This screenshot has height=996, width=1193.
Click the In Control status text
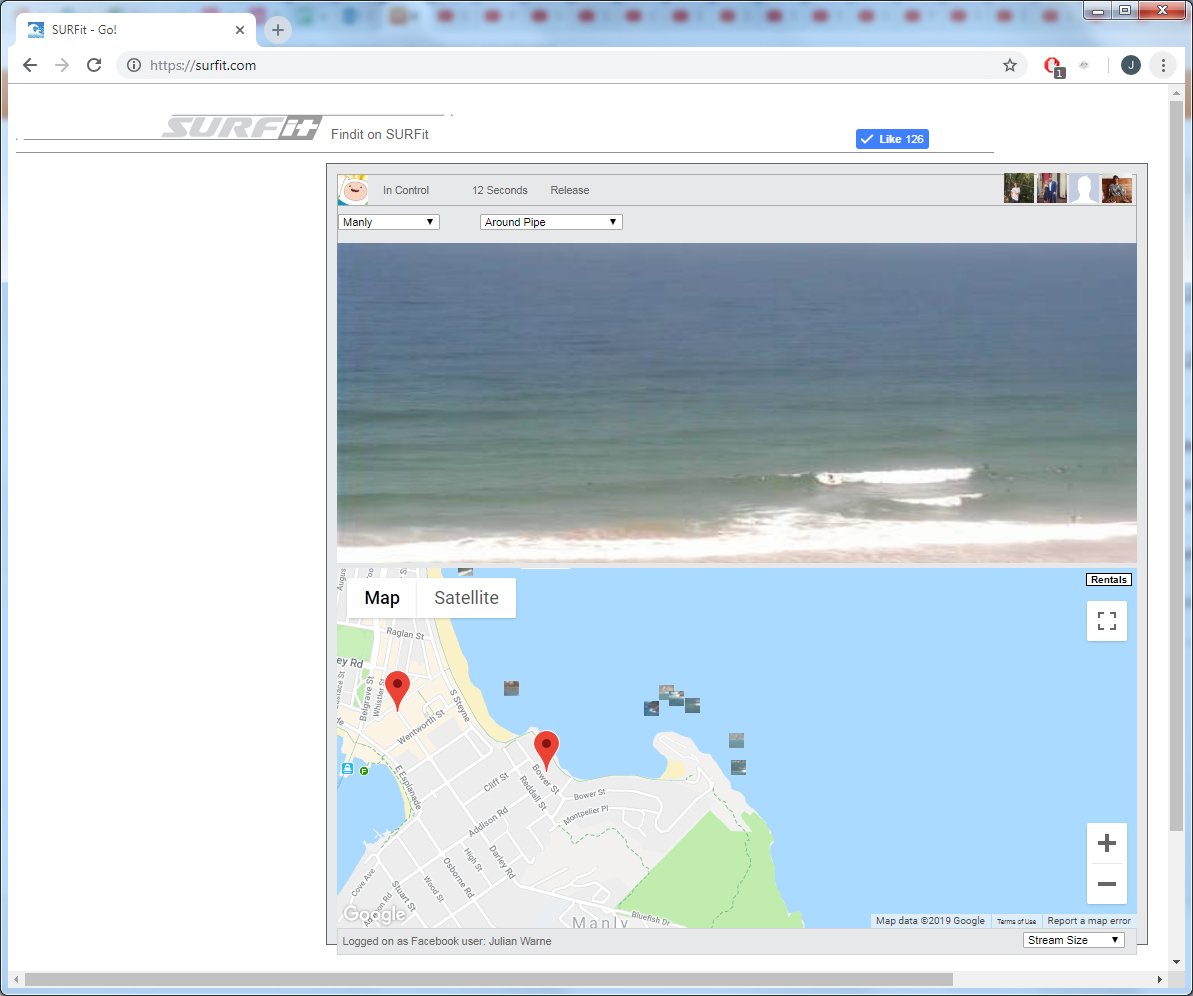[x=406, y=190]
